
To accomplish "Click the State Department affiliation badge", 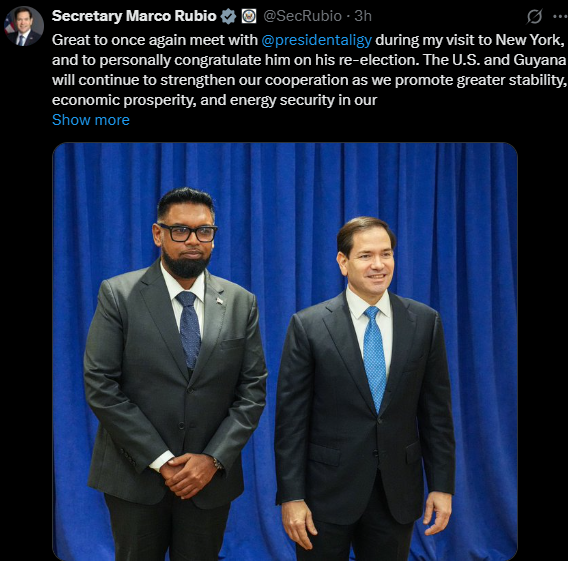I will pyautogui.click(x=249, y=16).
